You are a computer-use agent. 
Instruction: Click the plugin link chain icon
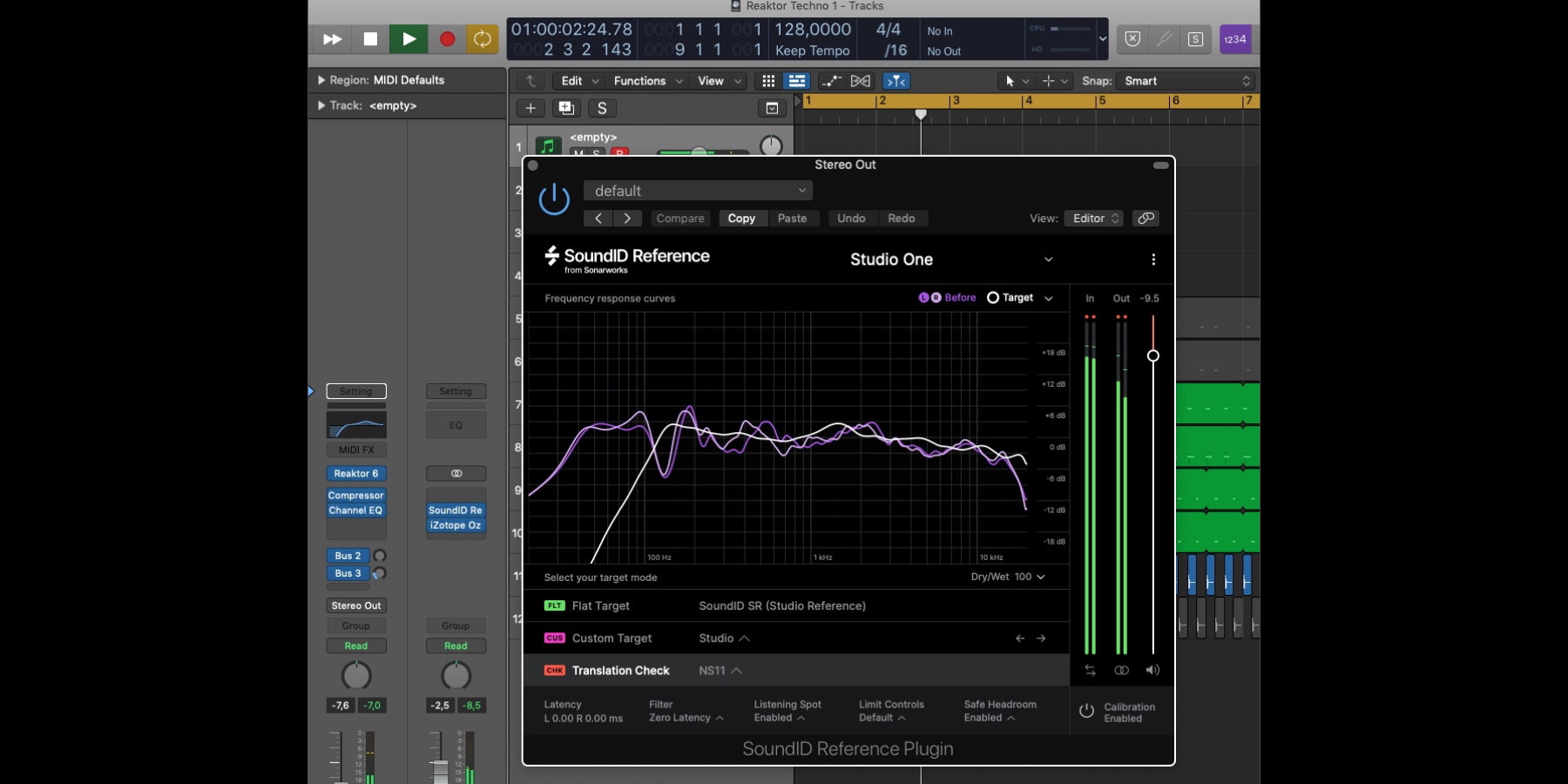1146,219
